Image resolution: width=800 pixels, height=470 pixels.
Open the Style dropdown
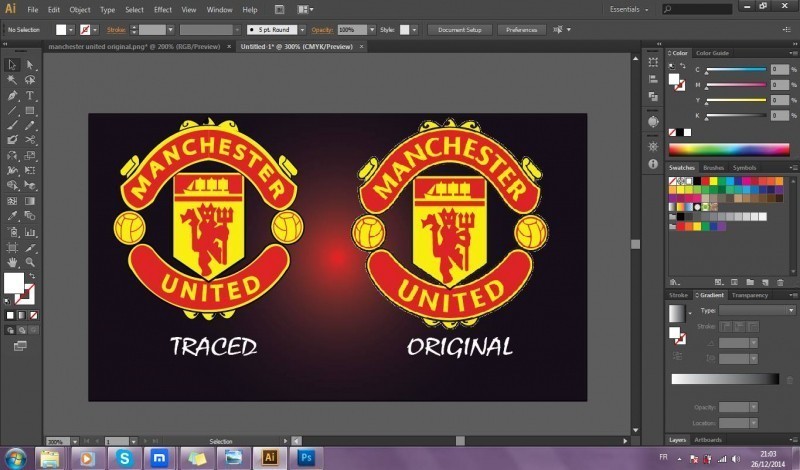(414, 30)
